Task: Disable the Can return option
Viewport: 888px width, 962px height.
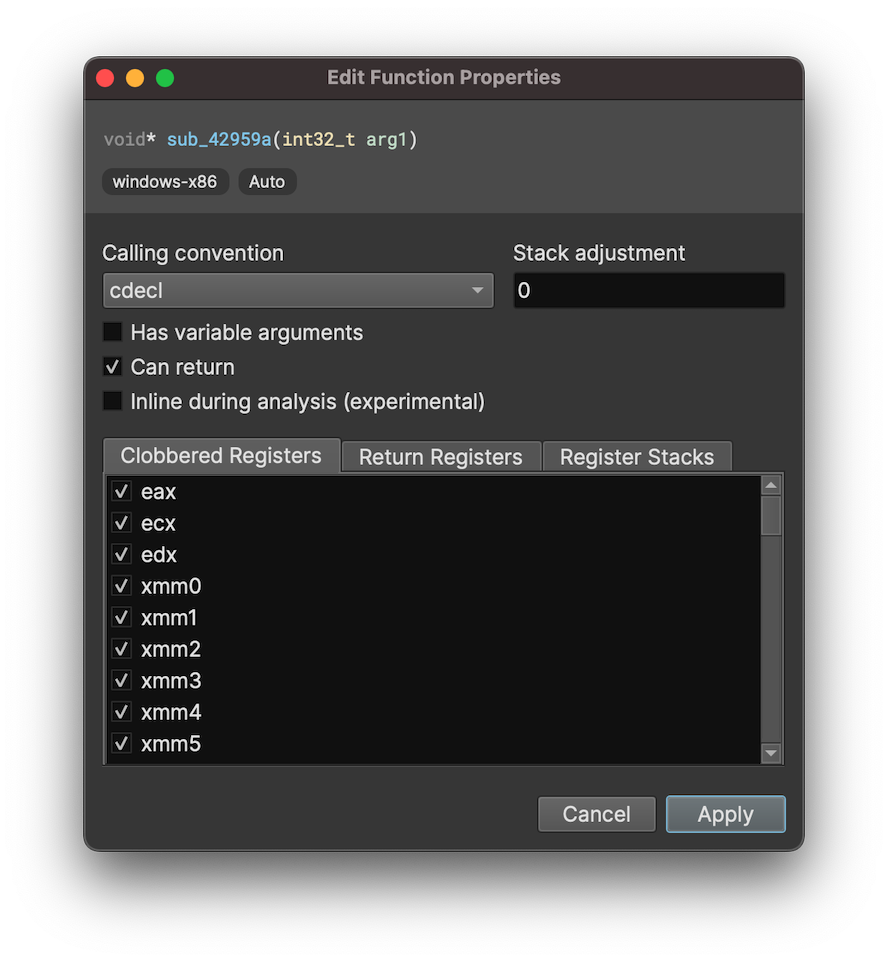Action: point(112,367)
